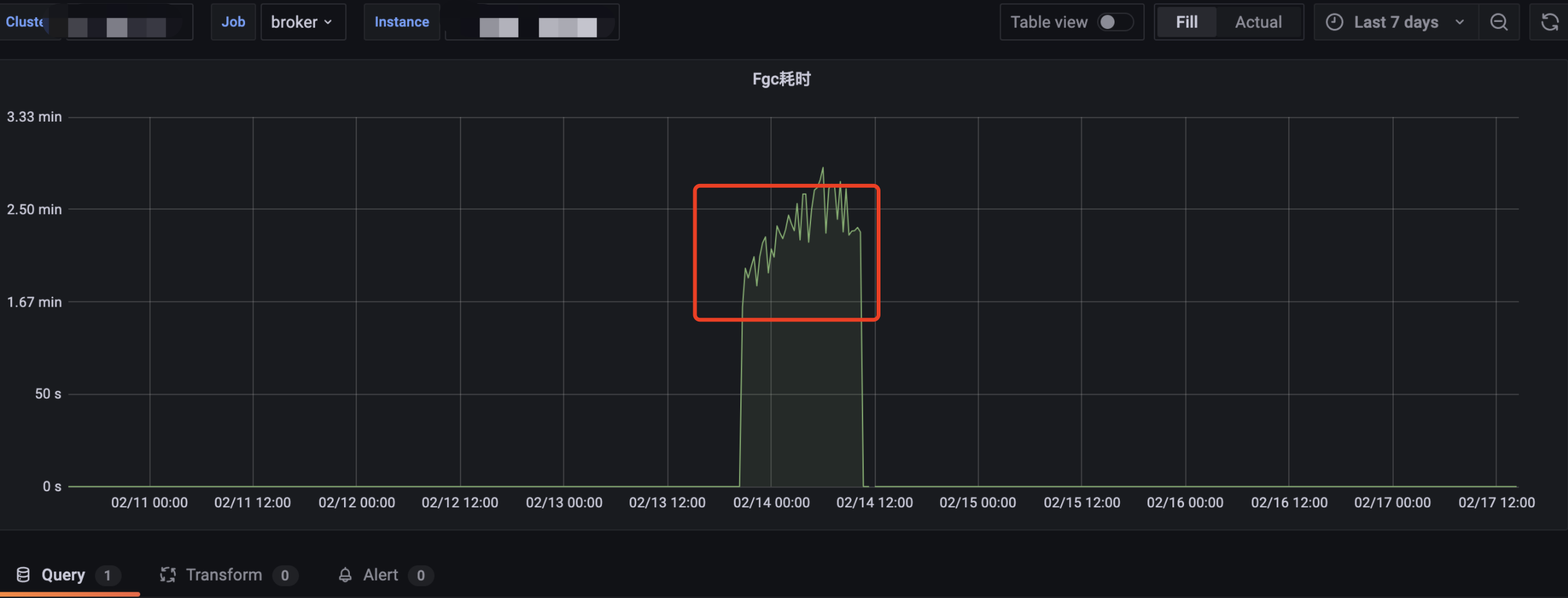This screenshot has width=1568, height=598.
Task: Click the 02/16 00:00 x-axis label
Action: point(1185,503)
